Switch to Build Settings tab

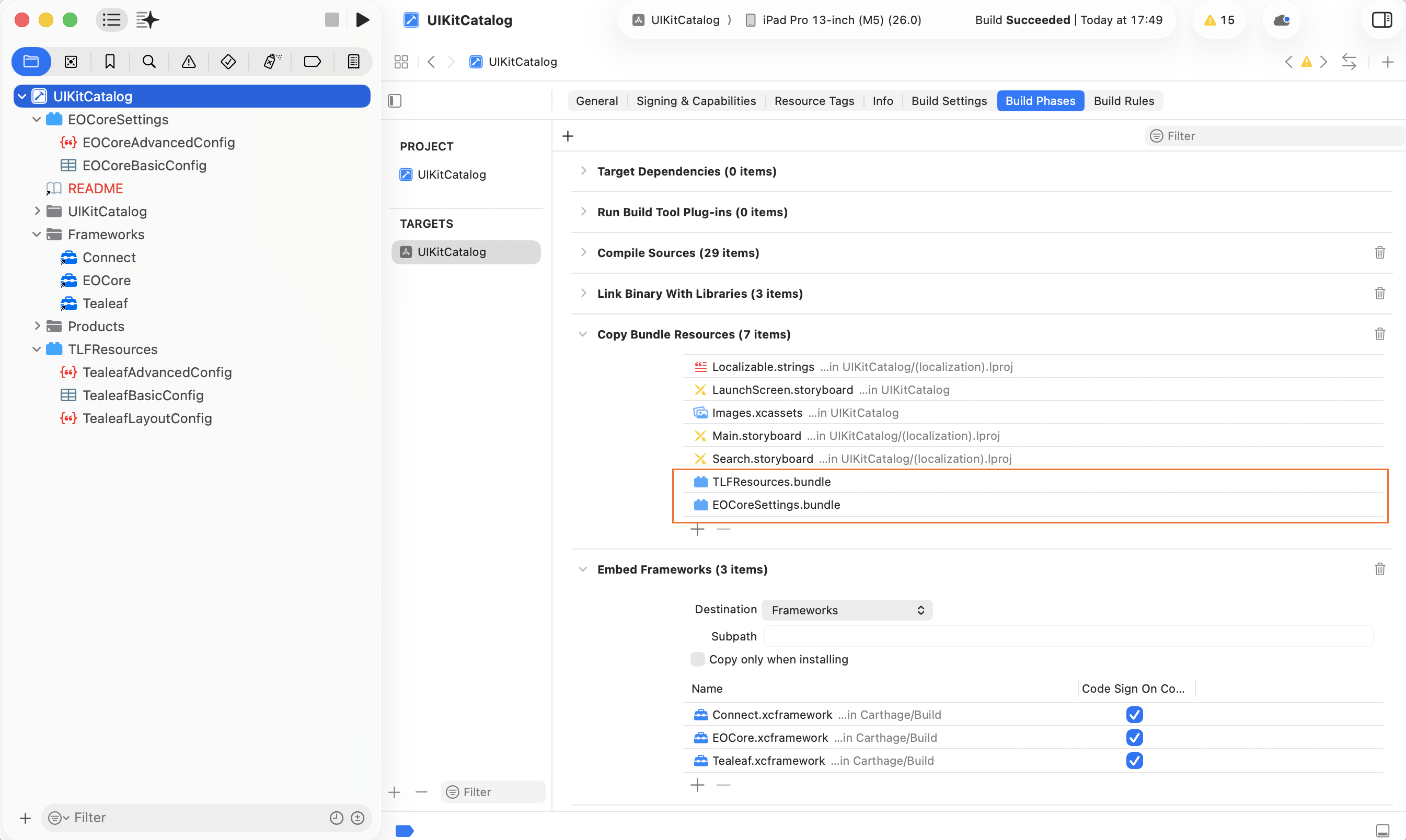(x=949, y=101)
